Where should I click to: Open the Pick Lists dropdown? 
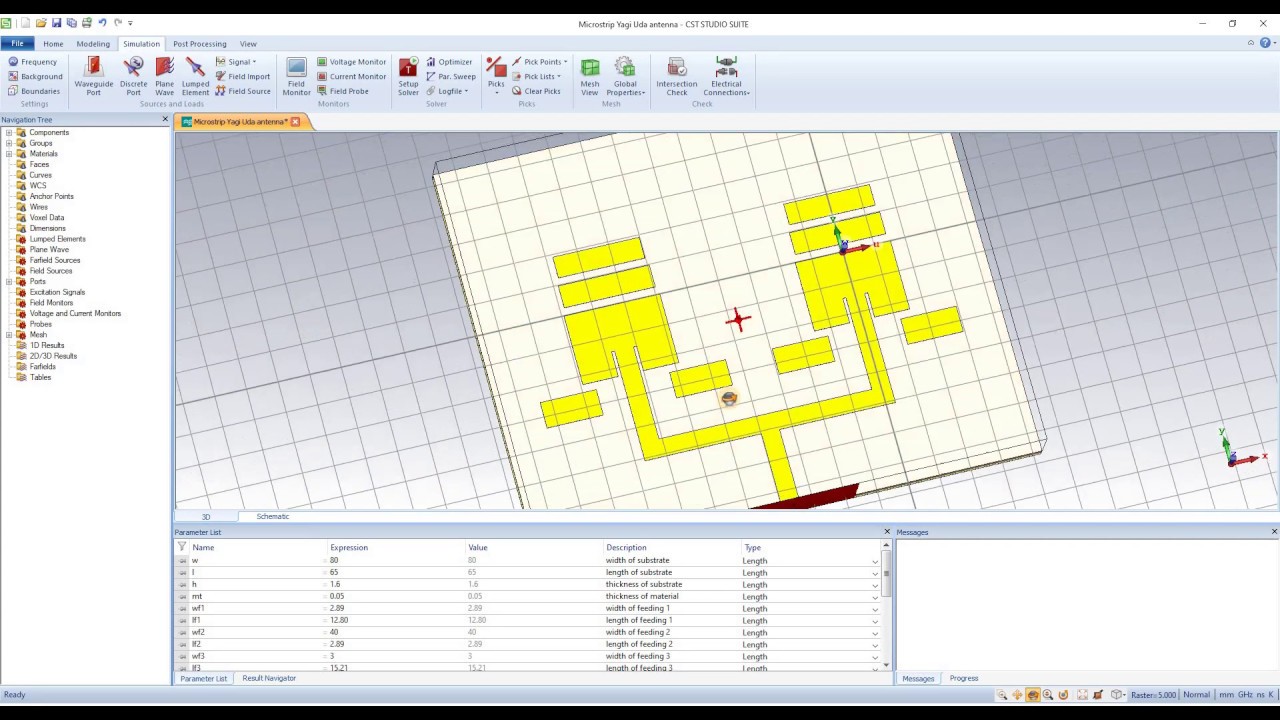(x=536, y=76)
